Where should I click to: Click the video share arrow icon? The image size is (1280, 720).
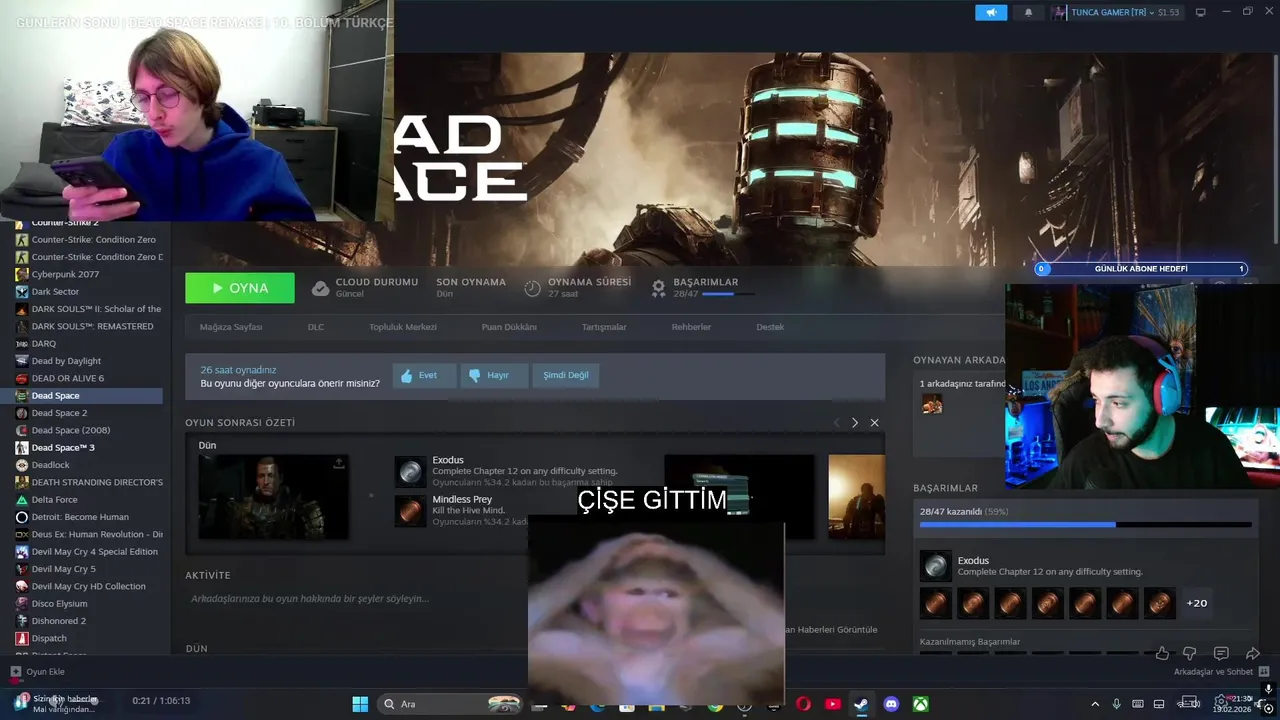[1252, 653]
